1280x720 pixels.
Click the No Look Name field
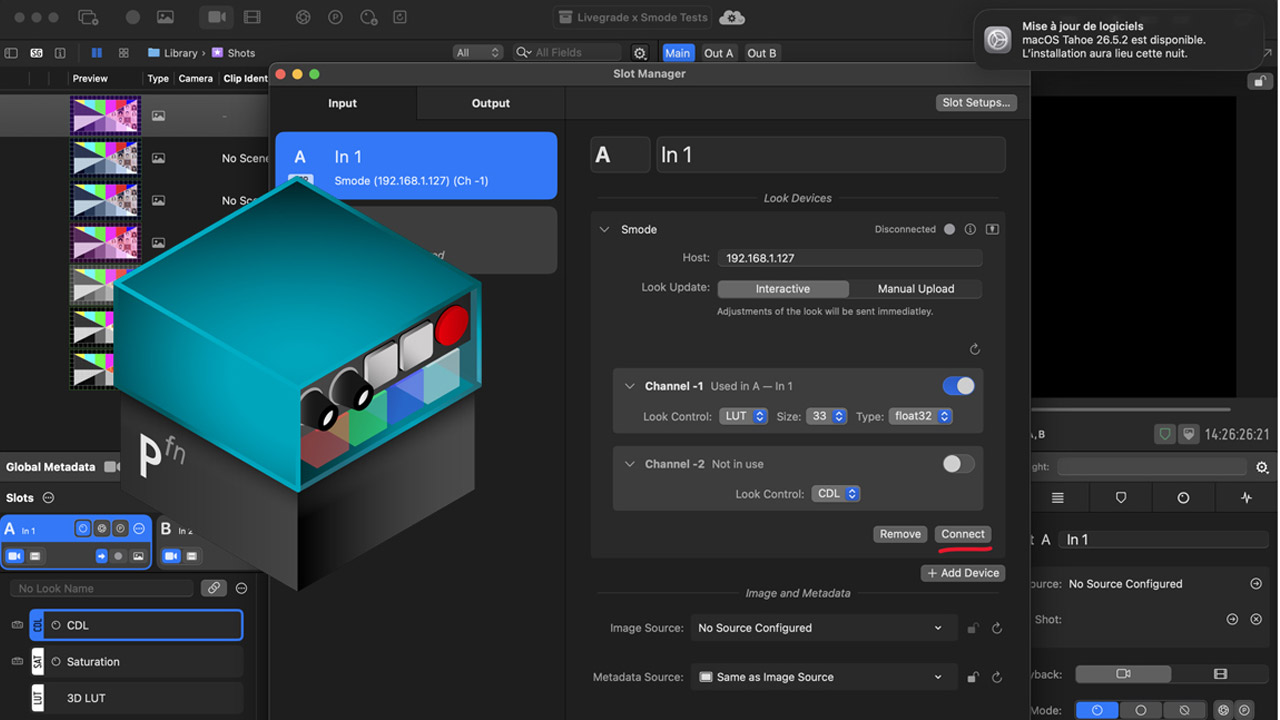pos(102,589)
